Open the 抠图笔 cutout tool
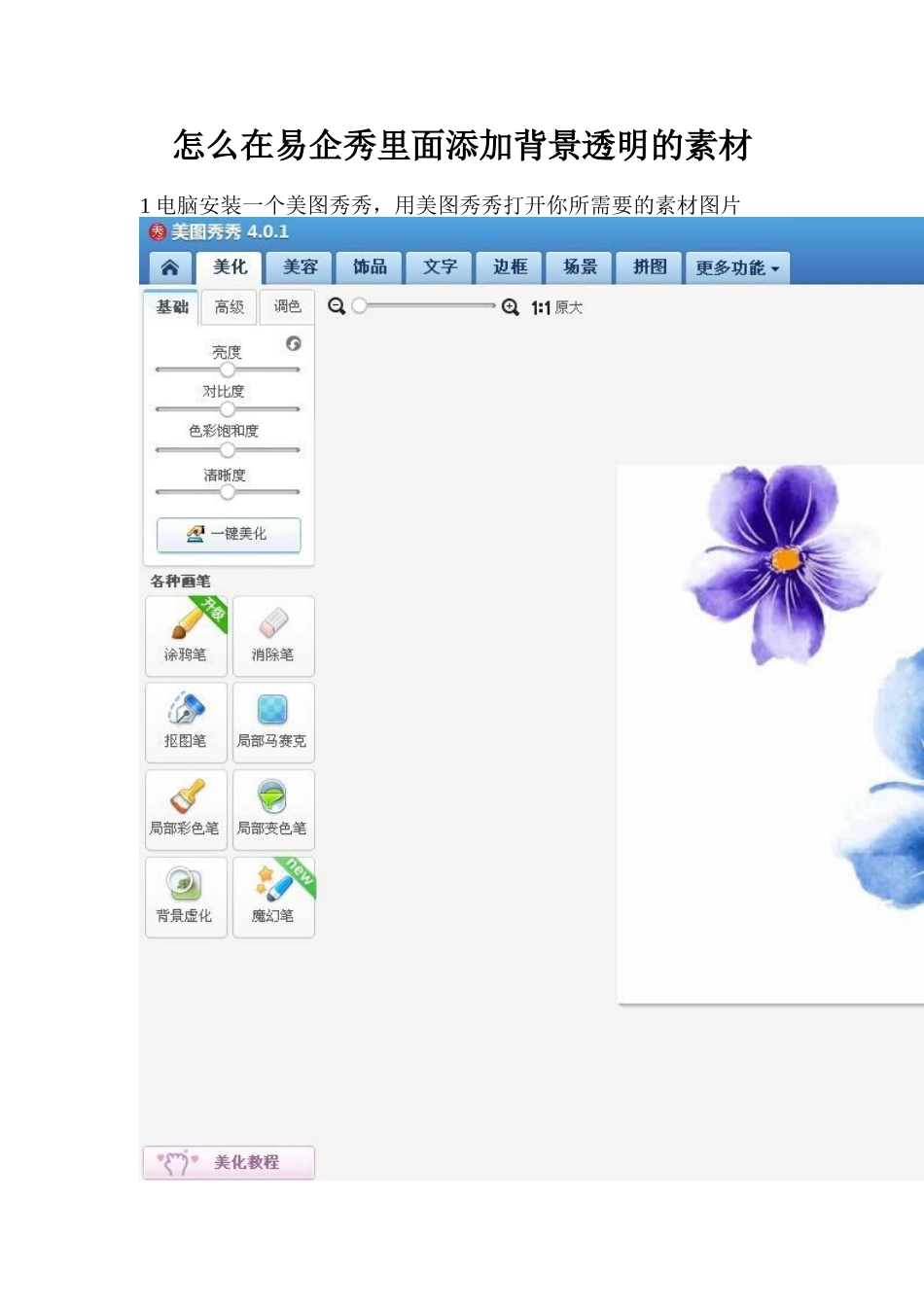The width and height of the screenshot is (924, 1307). pyautogui.click(x=186, y=722)
